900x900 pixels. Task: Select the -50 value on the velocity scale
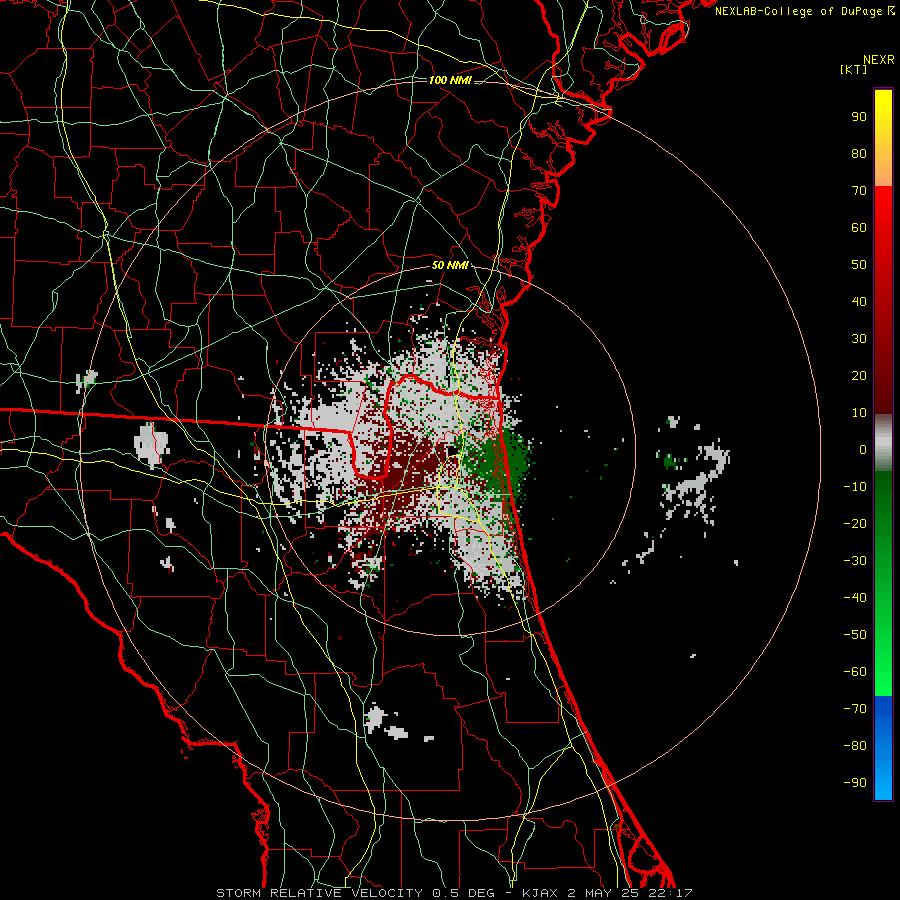855,635
